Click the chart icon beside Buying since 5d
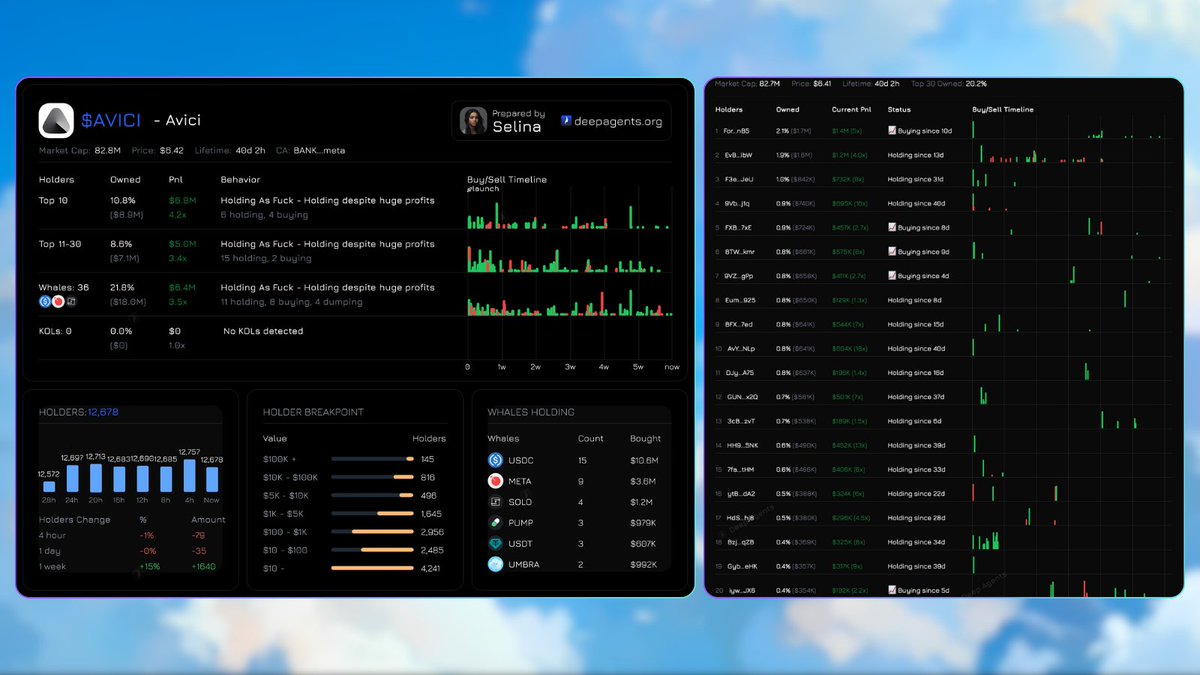The width and height of the screenshot is (1200, 675). tap(892, 591)
